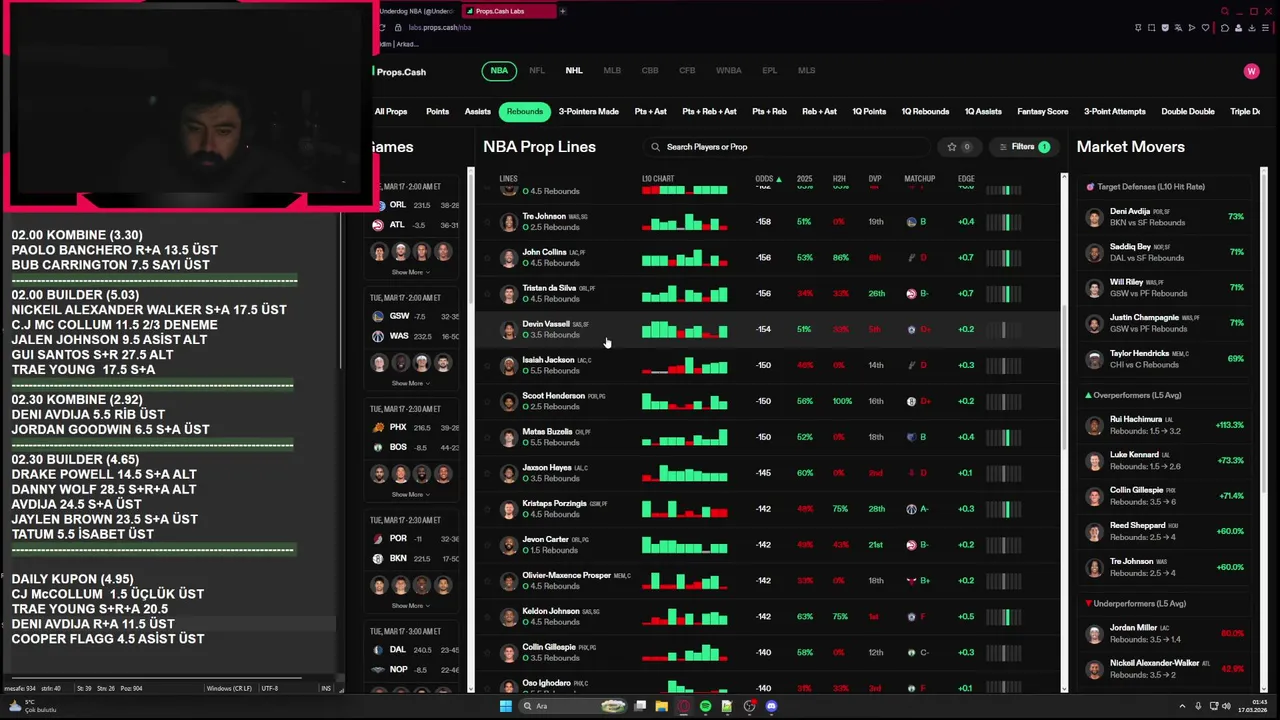Open Collin Gillespie's prop line row
The width and height of the screenshot is (1280, 720).
(x=767, y=652)
